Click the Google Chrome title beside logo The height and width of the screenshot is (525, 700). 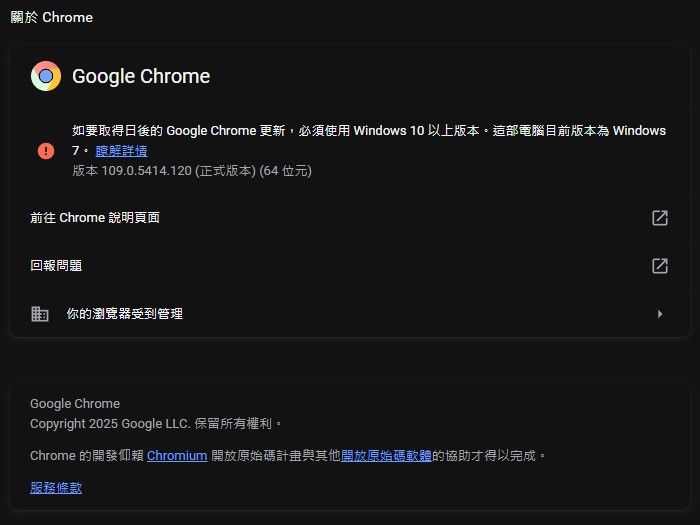(141, 77)
